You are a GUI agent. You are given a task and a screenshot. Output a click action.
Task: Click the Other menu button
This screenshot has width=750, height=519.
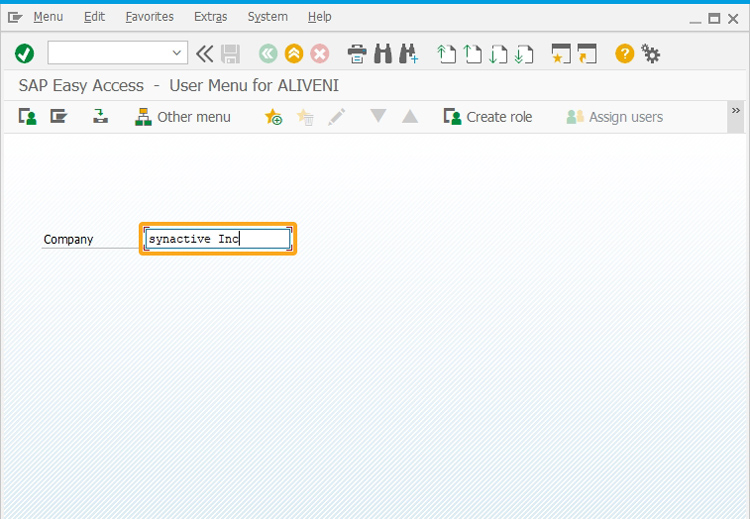point(183,117)
